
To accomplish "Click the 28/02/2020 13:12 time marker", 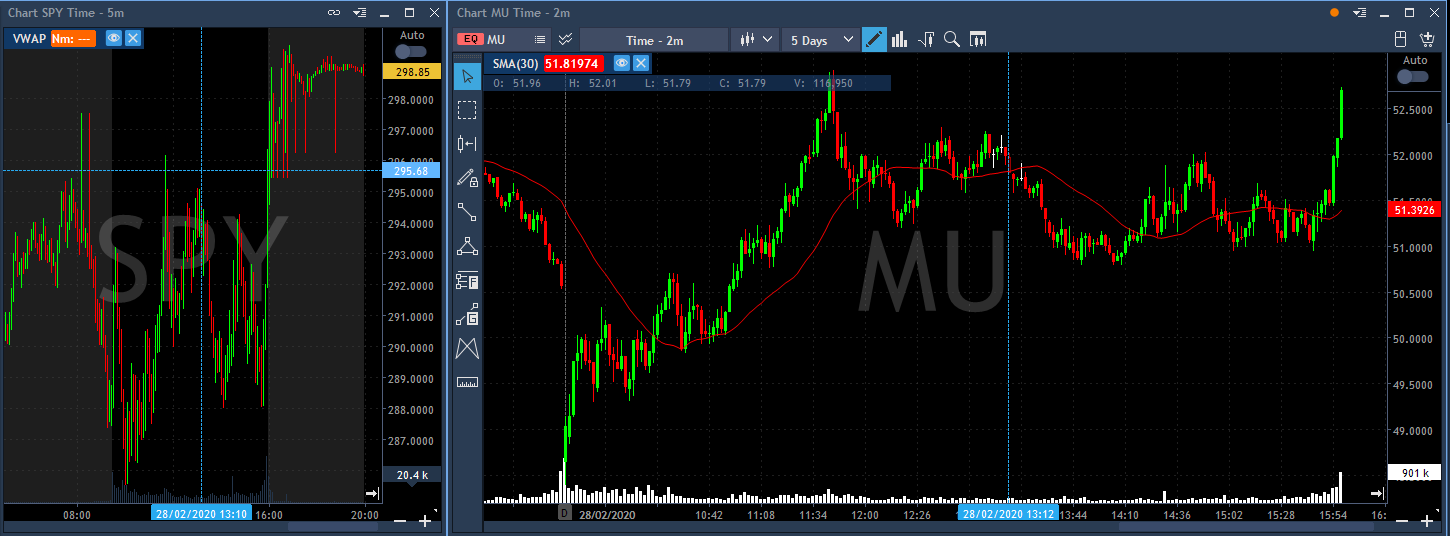I will click(x=1008, y=514).
